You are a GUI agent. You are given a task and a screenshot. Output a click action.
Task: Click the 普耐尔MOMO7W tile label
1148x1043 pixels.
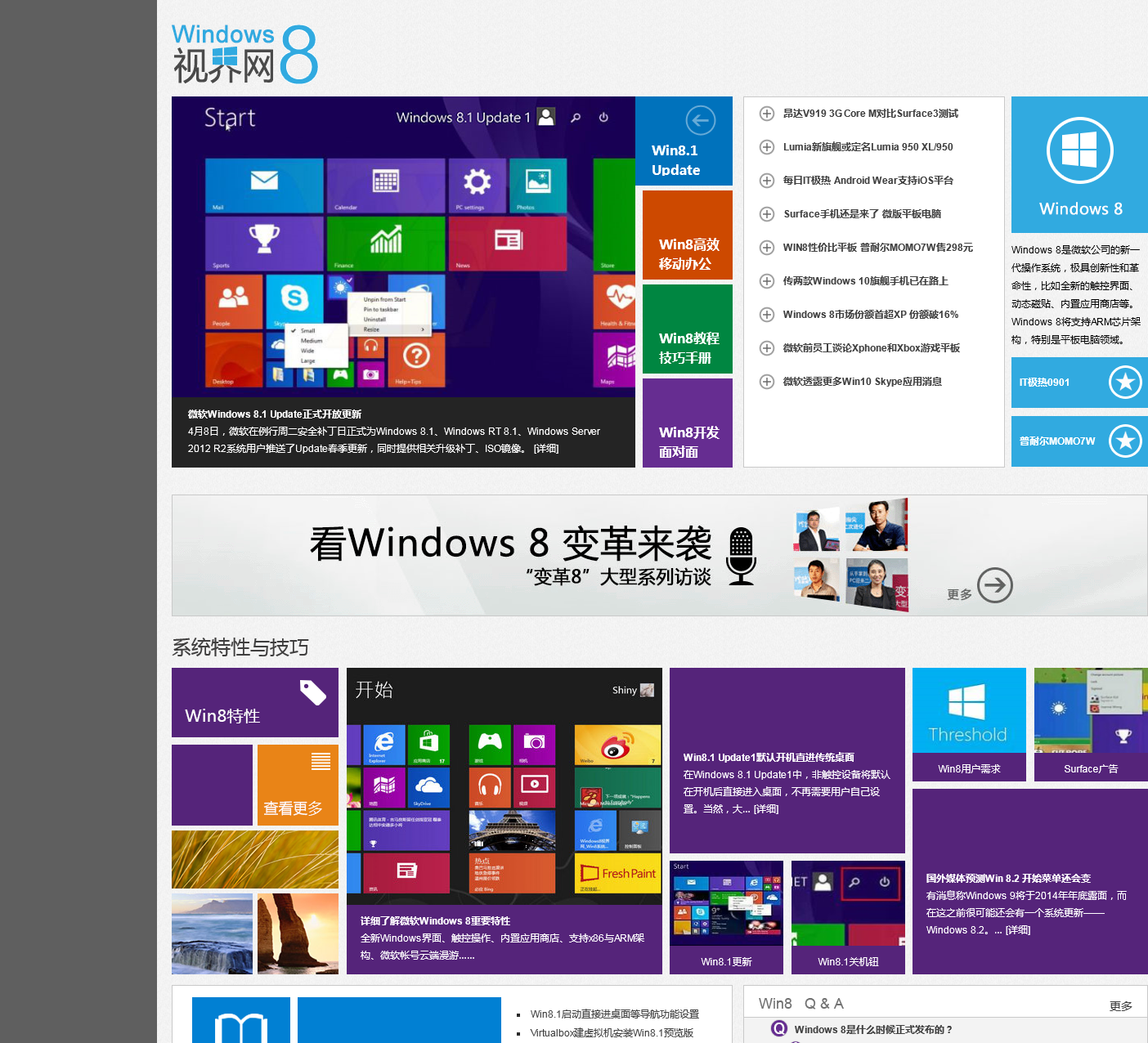pyautogui.click(x=1057, y=441)
